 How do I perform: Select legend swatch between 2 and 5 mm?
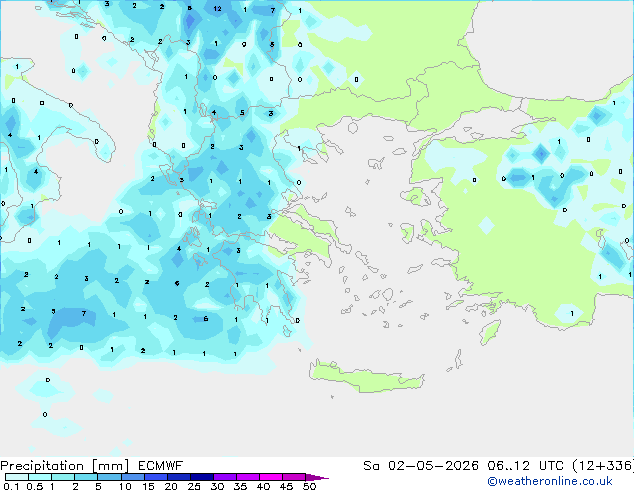86,477
